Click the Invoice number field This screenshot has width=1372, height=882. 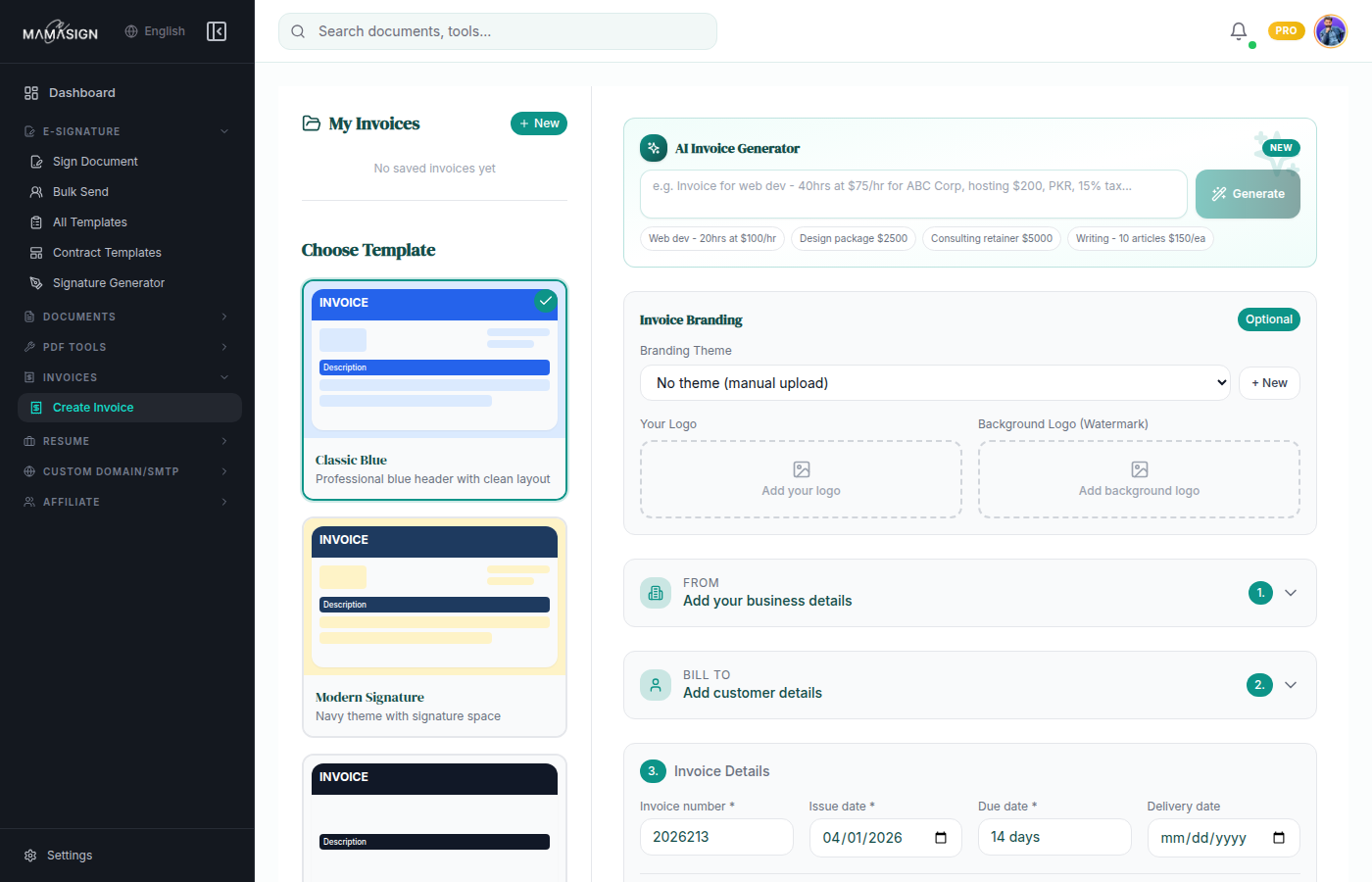[716, 838]
